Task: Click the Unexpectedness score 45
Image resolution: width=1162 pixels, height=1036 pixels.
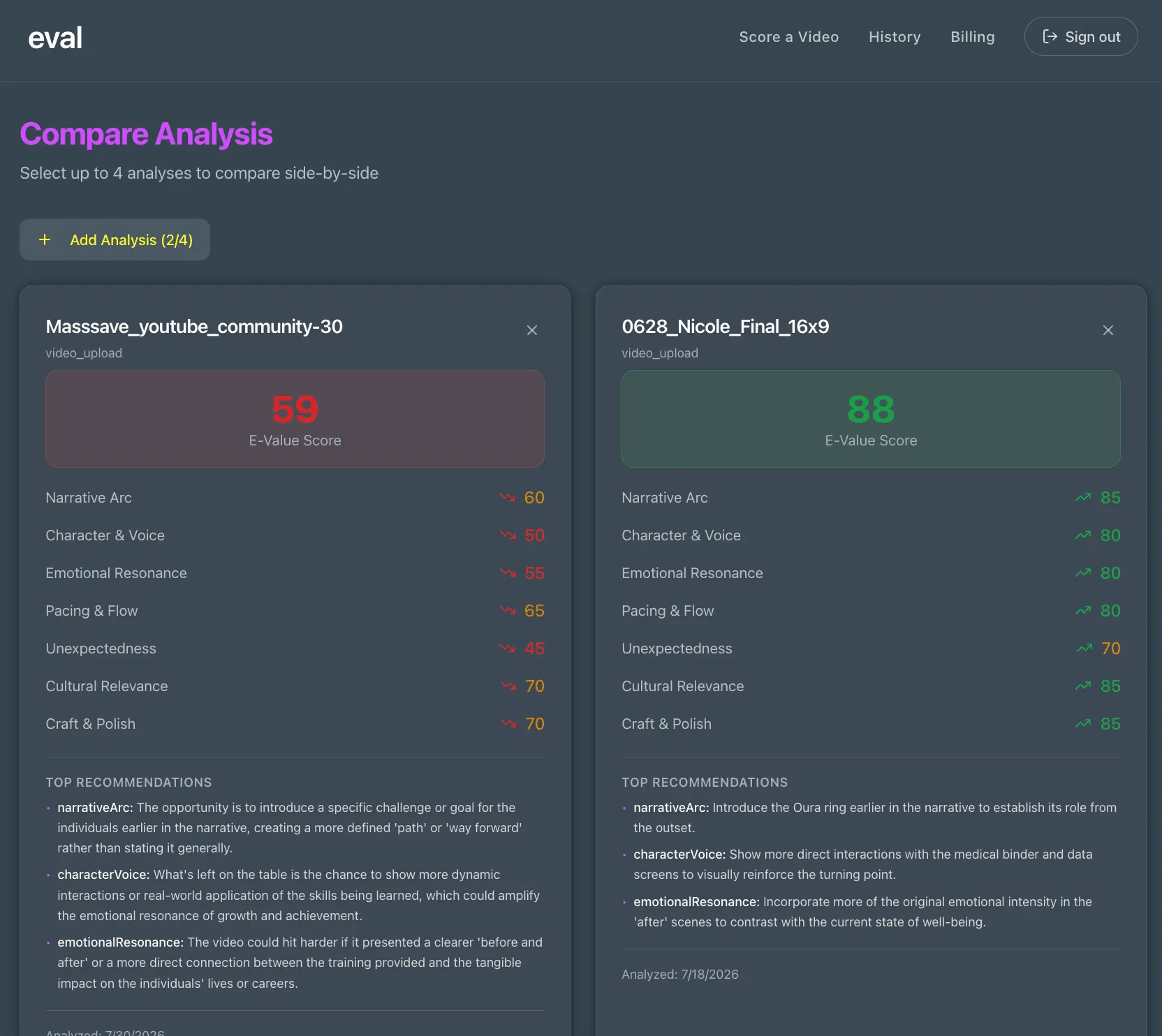Action: pos(534,649)
